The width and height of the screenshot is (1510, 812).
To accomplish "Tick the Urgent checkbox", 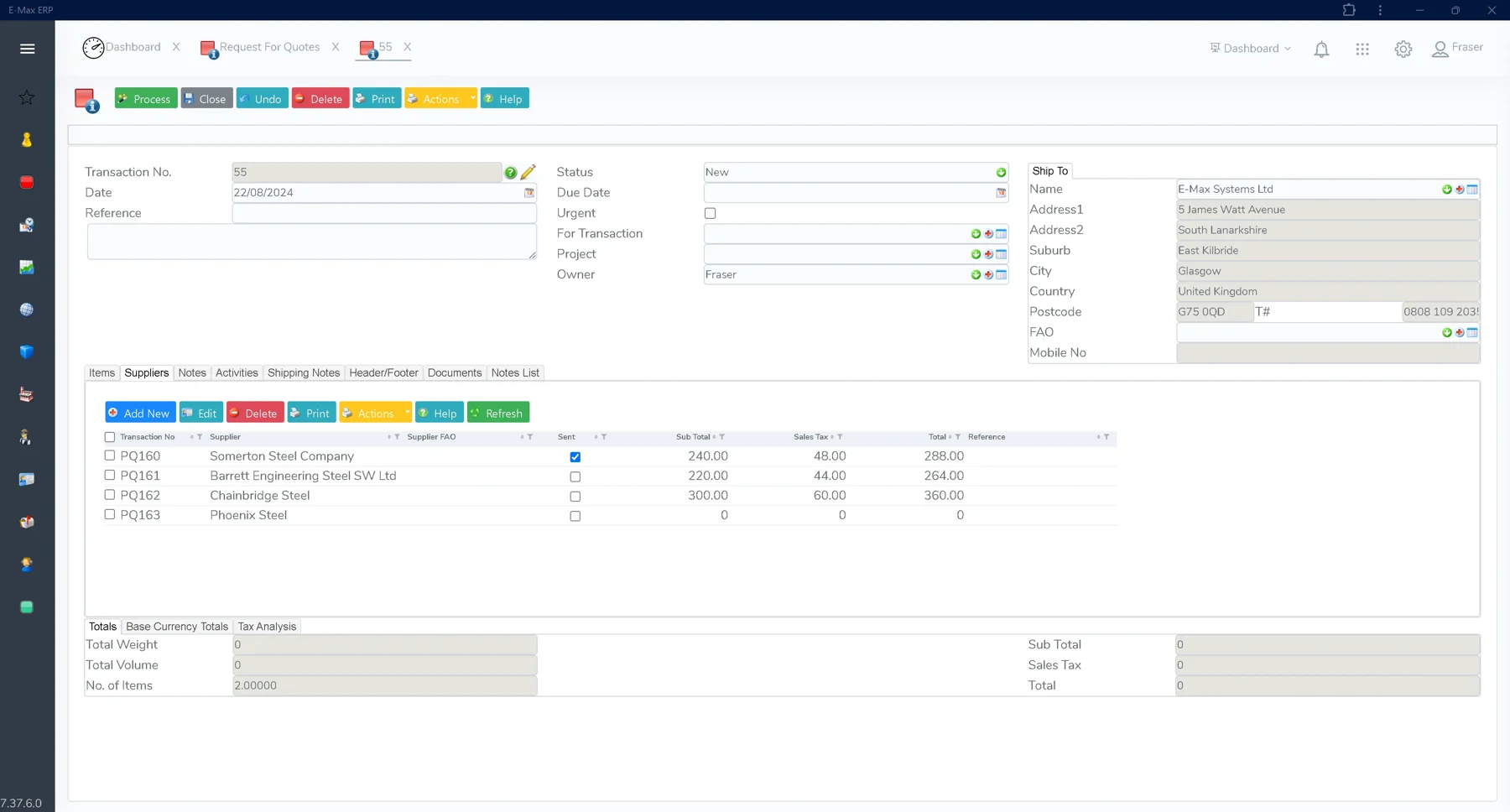I will click(x=711, y=213).
